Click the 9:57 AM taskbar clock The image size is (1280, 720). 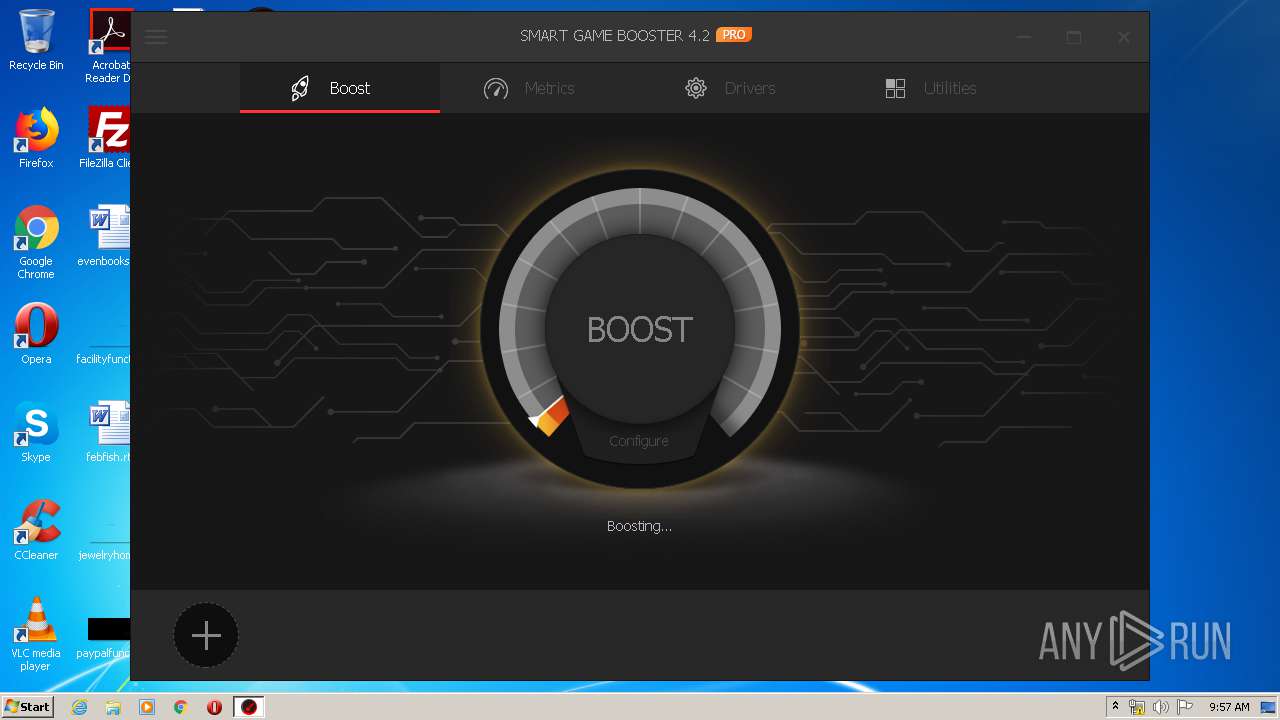coord(1229,707)
